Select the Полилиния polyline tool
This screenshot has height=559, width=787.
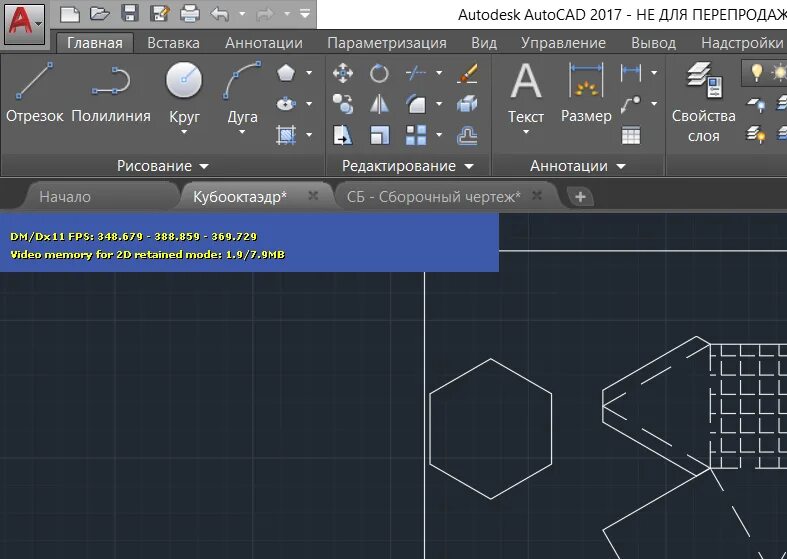[x=111, y=93]
